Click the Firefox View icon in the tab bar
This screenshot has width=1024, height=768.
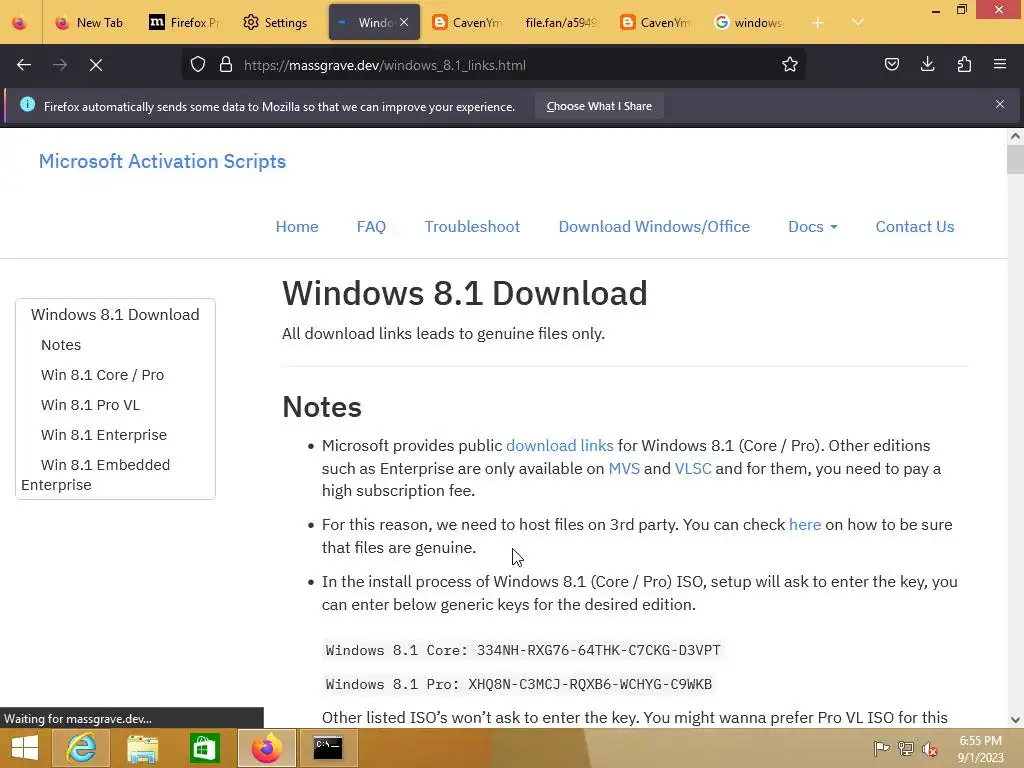(x=20, y=22)
